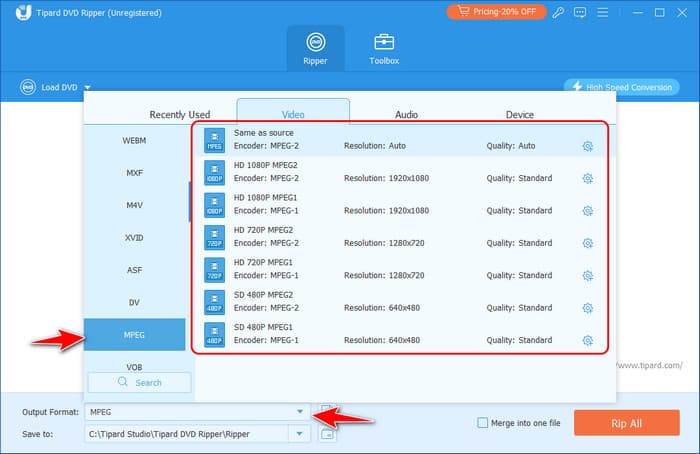
Task: Choose the HD 720P MPEG1 preset name
Action: tap(263, 262)
